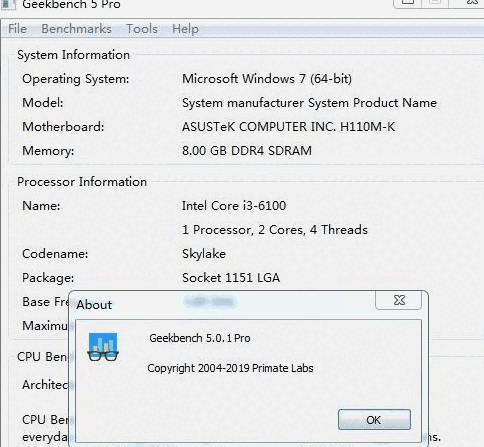
Task: Click the 'Socket 1151 LGA' value
Action: 231,278
